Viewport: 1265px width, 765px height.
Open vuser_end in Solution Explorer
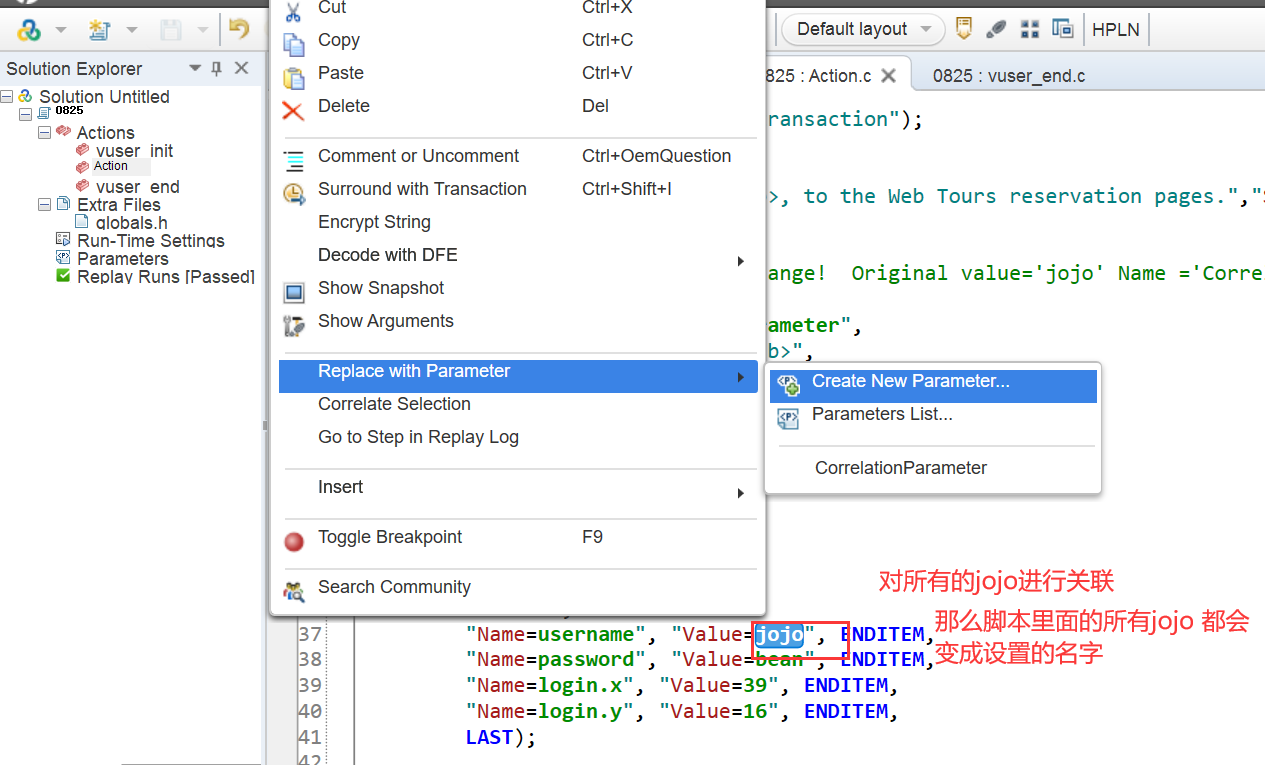click(138, 187)
